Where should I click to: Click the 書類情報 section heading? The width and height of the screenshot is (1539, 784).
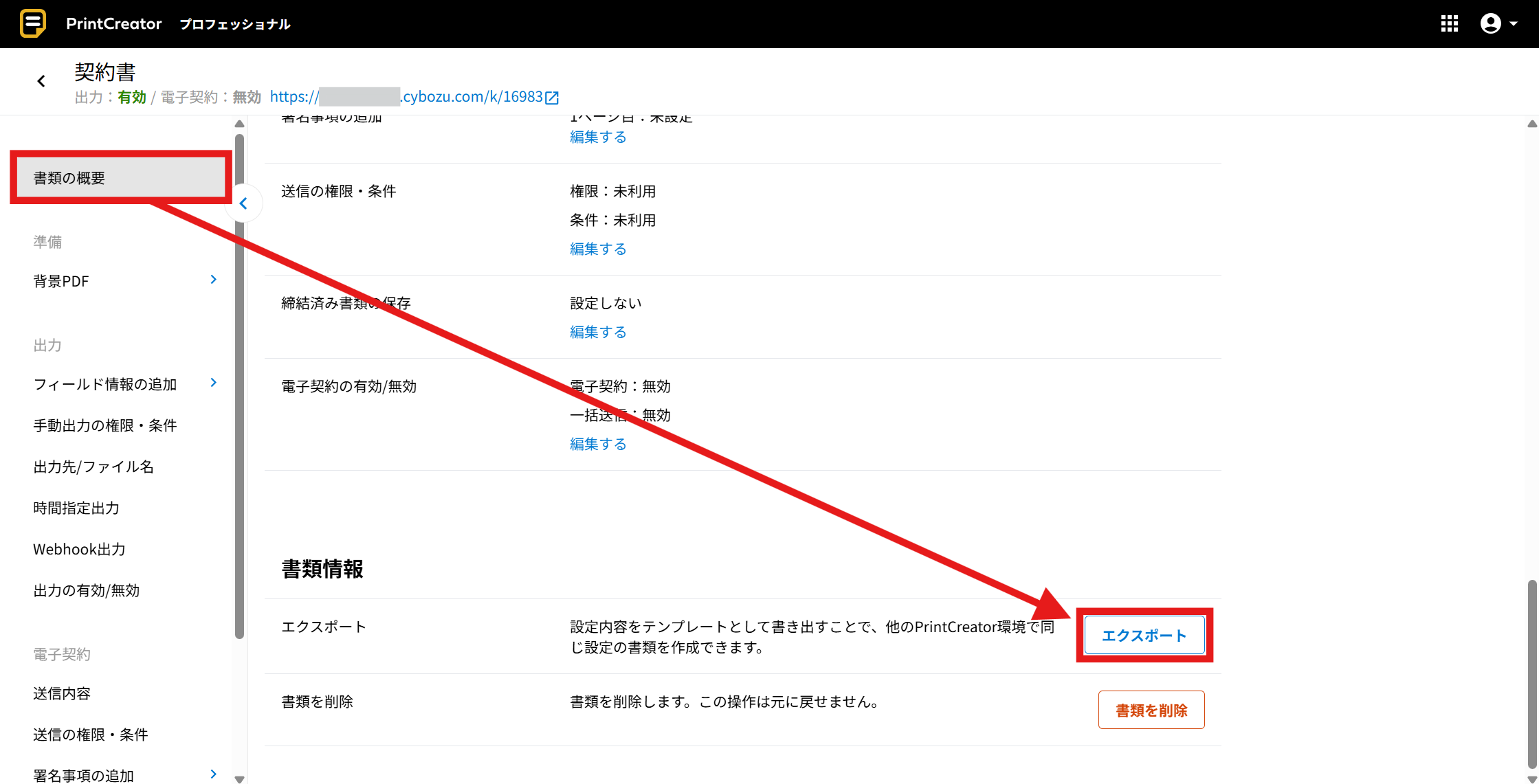click(x=322, y=569)
